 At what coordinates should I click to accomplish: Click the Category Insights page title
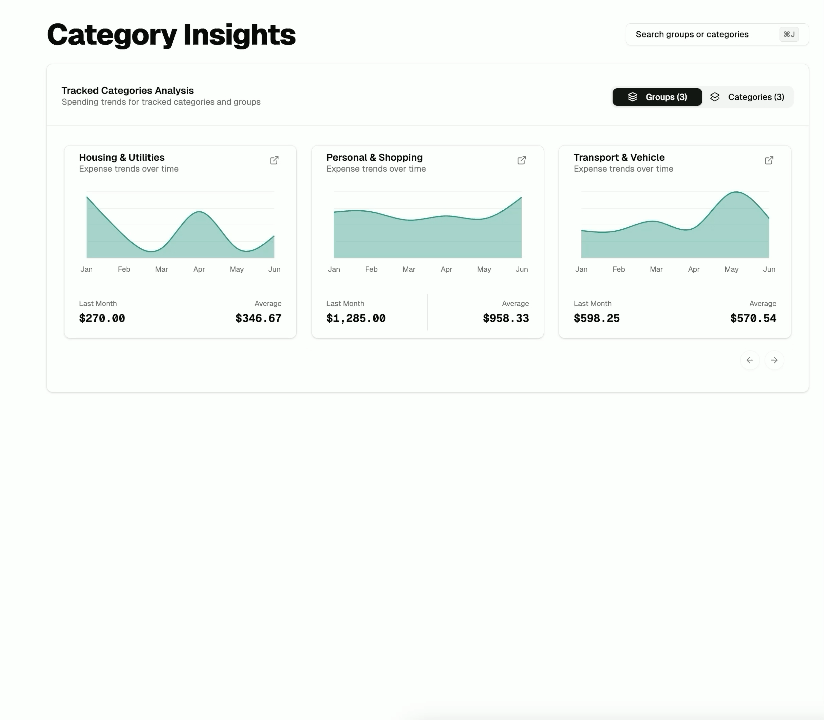click(x=171, y=35)
